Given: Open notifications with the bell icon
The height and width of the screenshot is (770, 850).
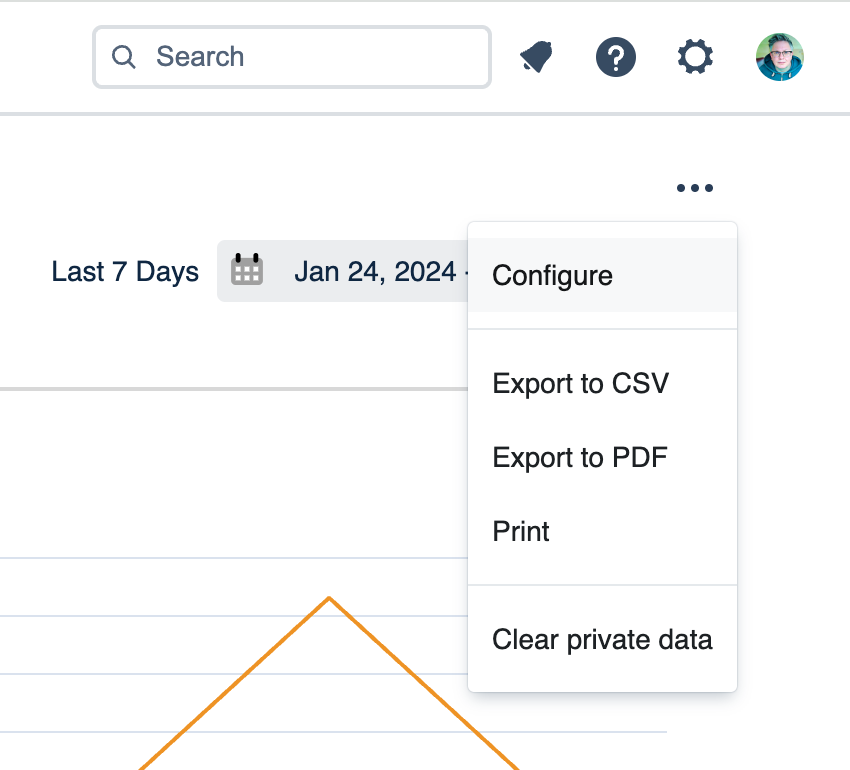Looking at the screenshot, I should (x=535, y=57).
